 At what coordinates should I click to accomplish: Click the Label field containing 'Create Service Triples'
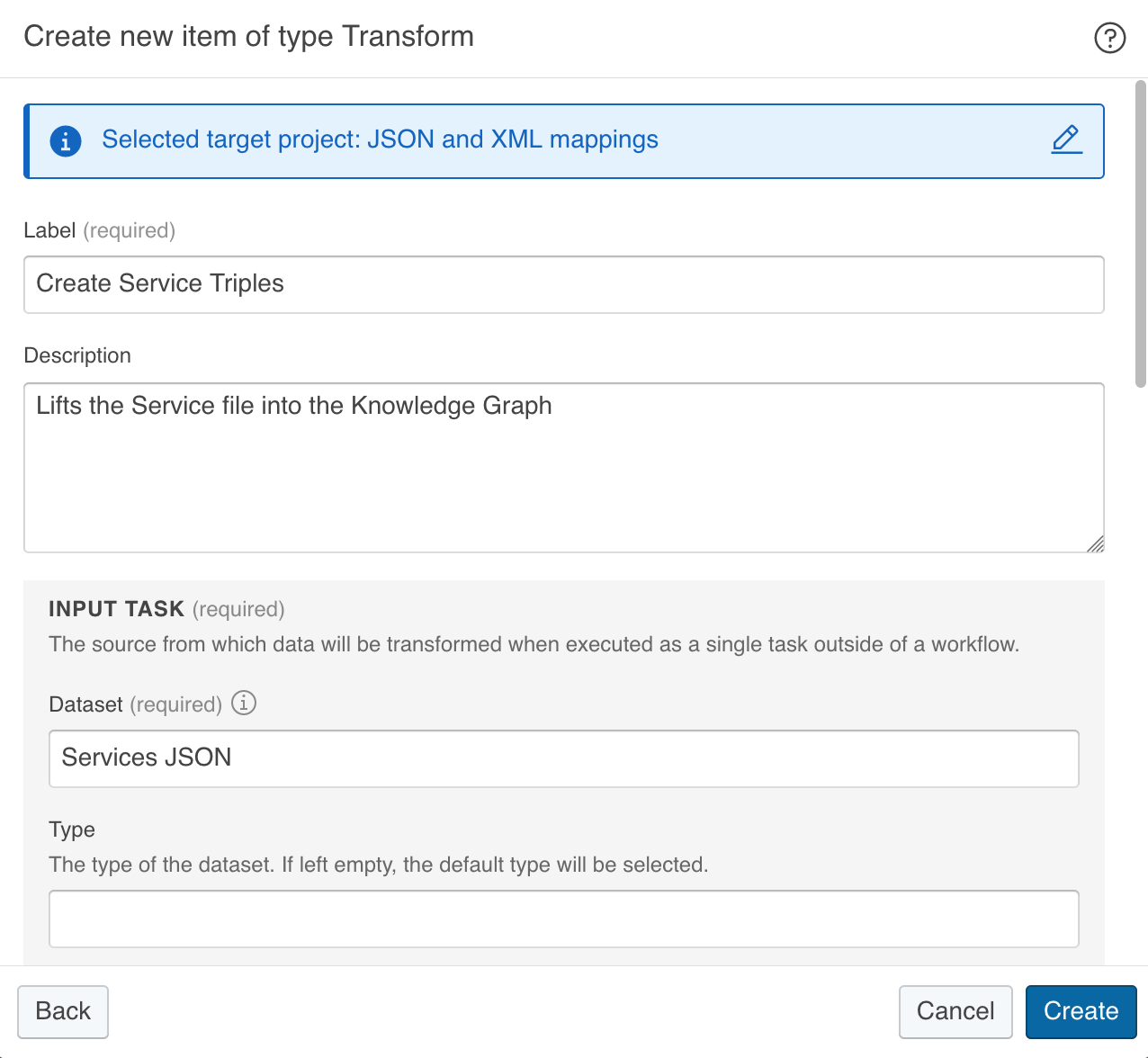pyautogui.click(x=564, y=284)
